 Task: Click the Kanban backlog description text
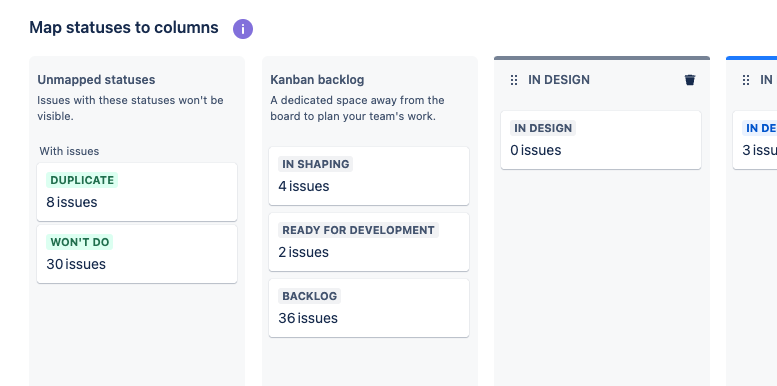(357, 108)
